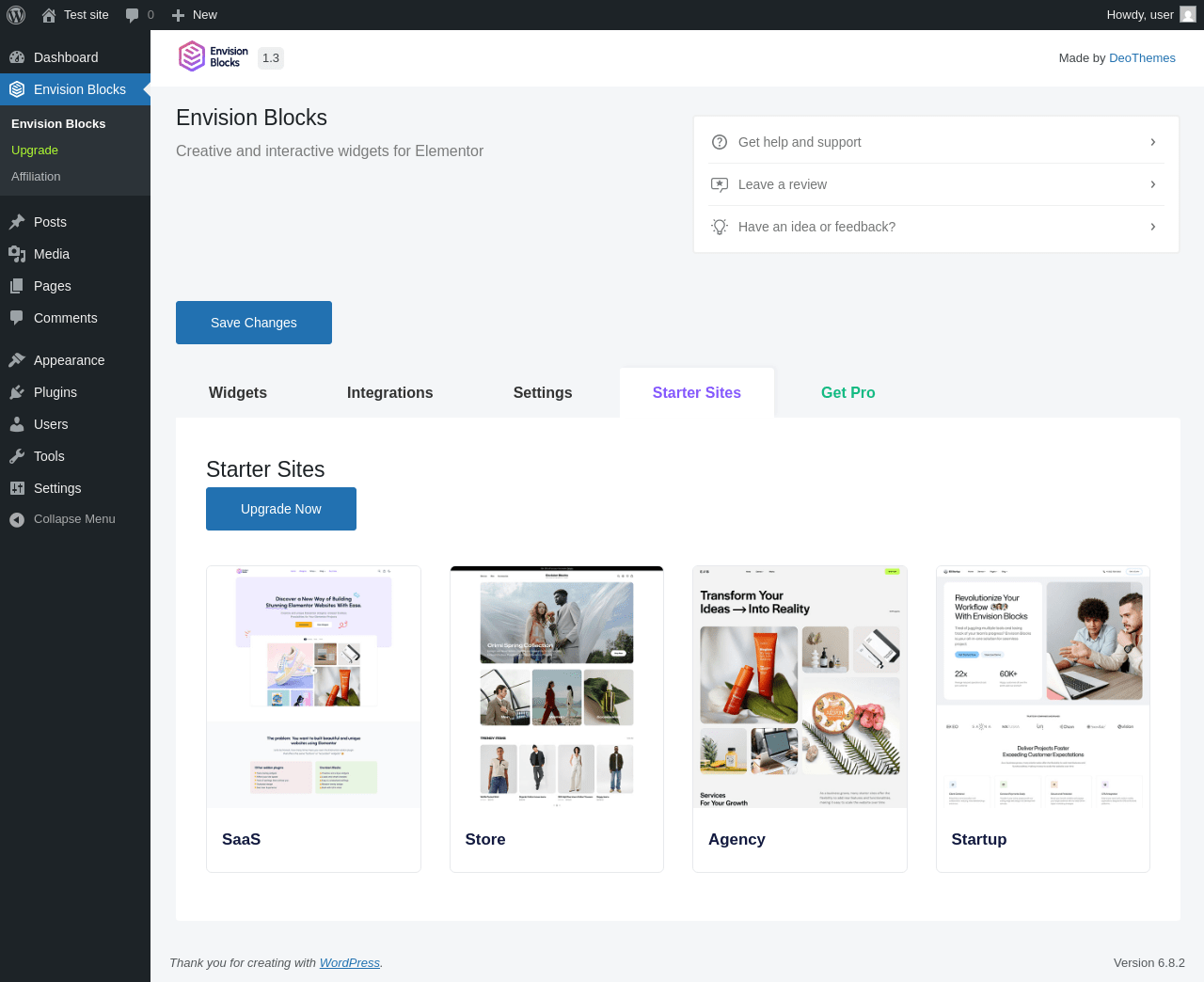Open the DeoThemes link
The width and height of the screenshot is (1204, 982).
click(x=1142, y=58)
